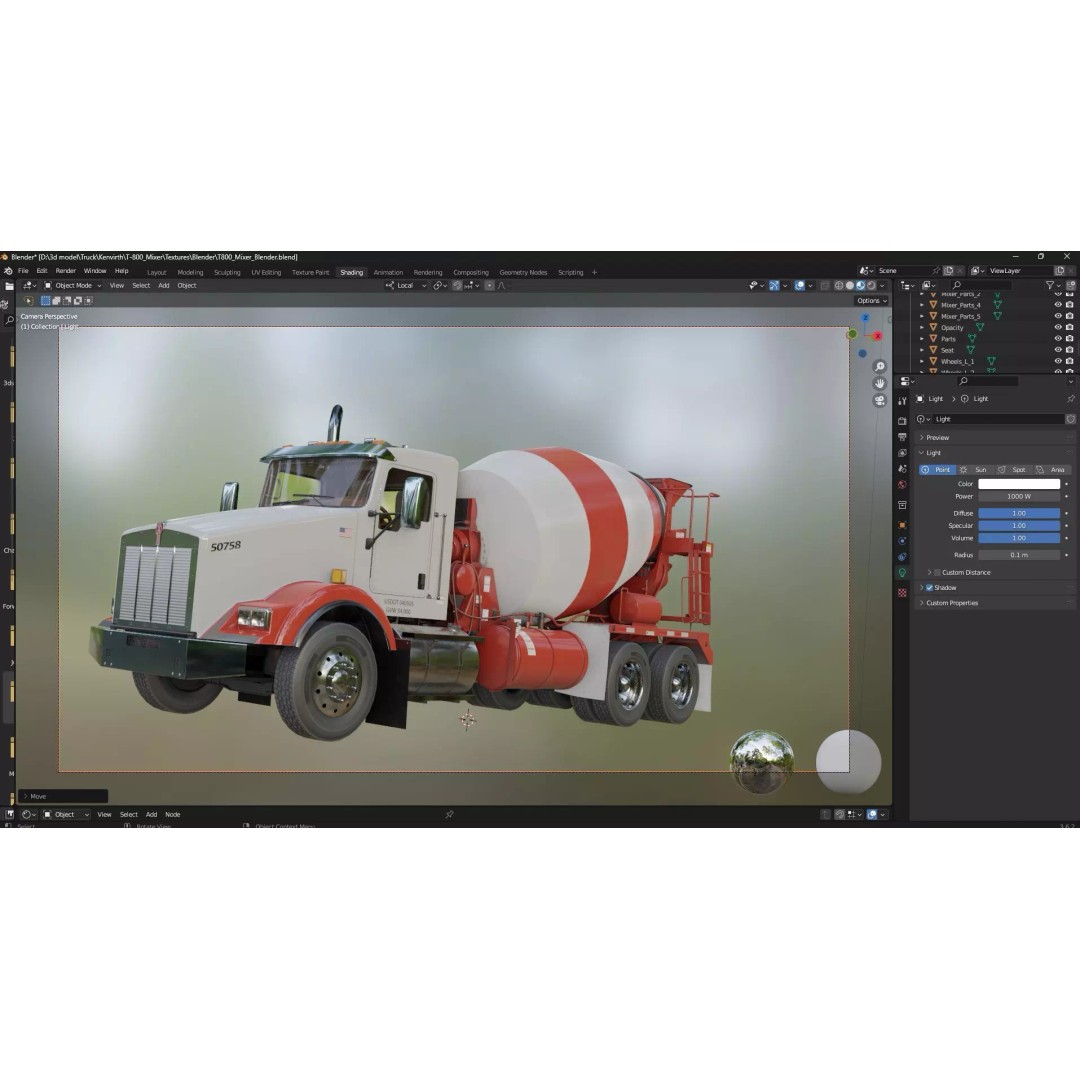
Task: Open the Output properties tab
Action: click(x=902, y=437)
